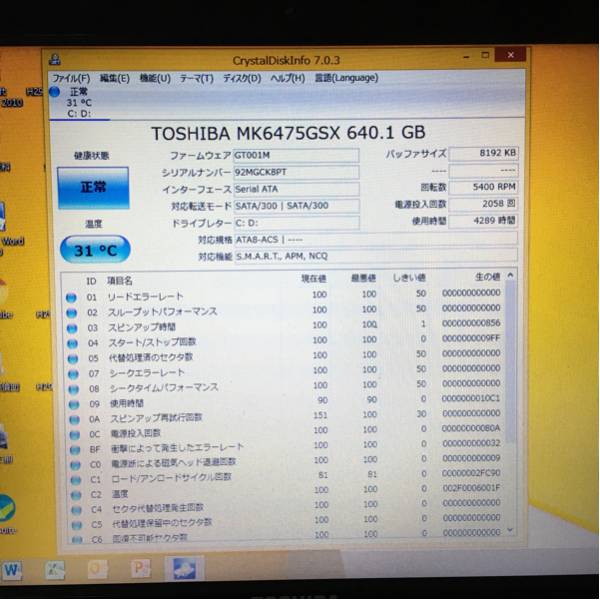Click the 現在値 column header
This screenshot has width=600, height=600.
(x=313, y=279)
